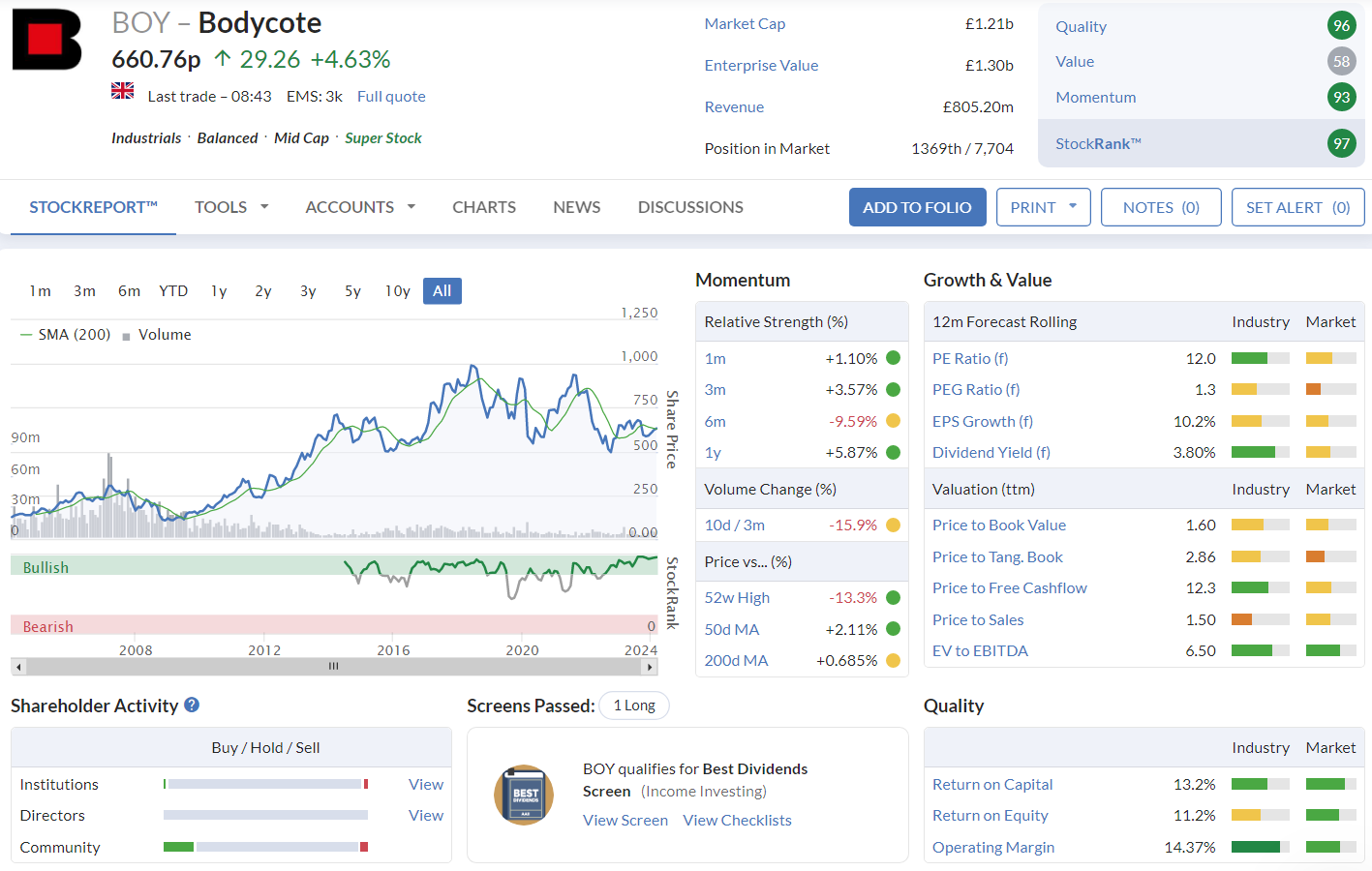
Task: Click the Value rank 58 badge
Action: 1341,62
